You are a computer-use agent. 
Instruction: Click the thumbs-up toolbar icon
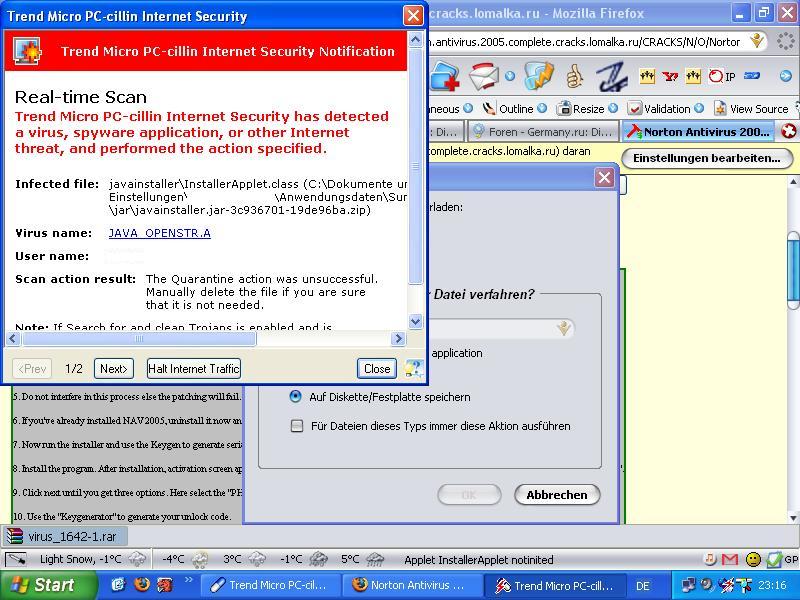tap(574, 77)
